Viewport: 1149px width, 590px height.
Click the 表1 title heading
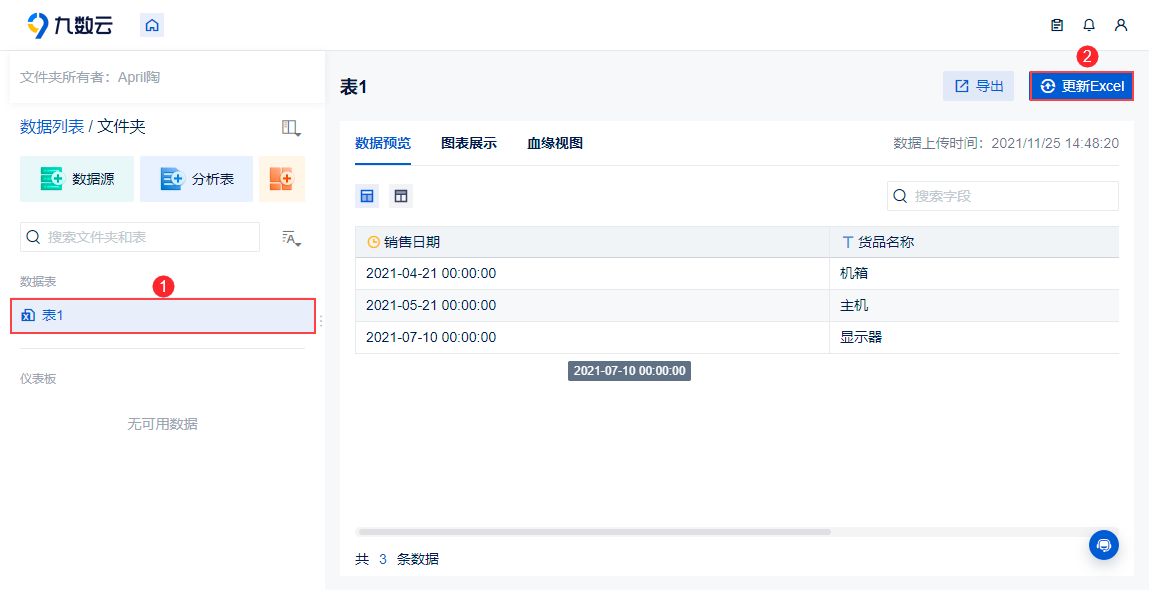[353, 87]
